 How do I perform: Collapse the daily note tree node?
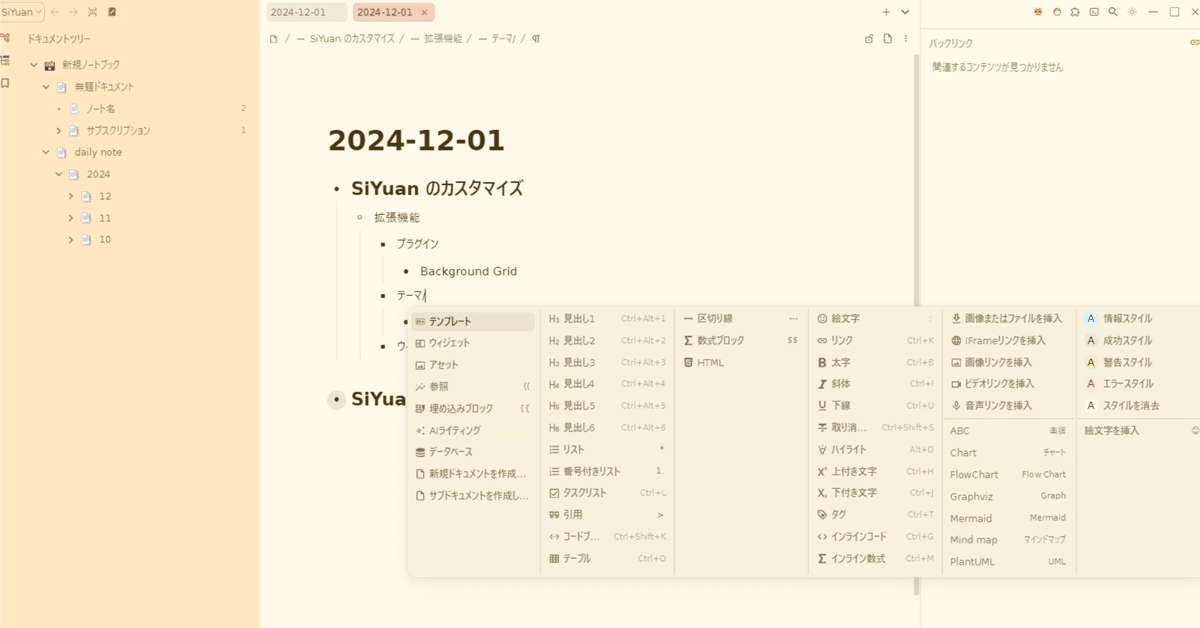click(46, 153)
